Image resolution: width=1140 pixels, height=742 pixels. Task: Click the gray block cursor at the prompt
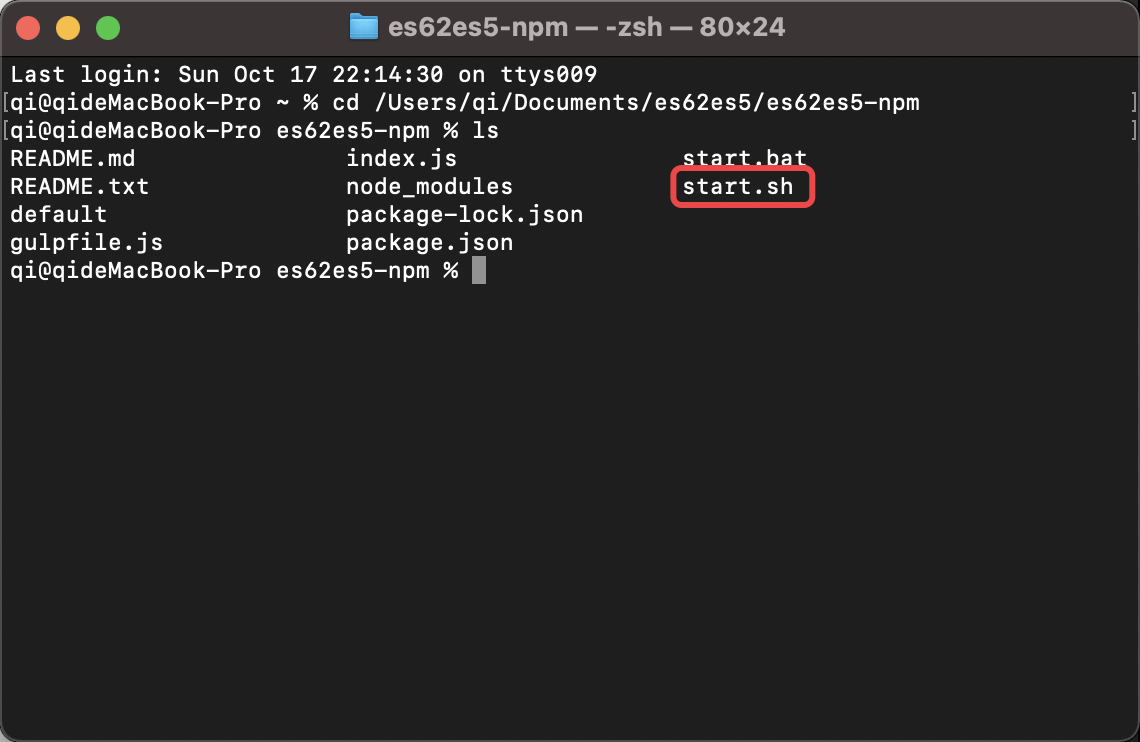click(x=479, y=271)
